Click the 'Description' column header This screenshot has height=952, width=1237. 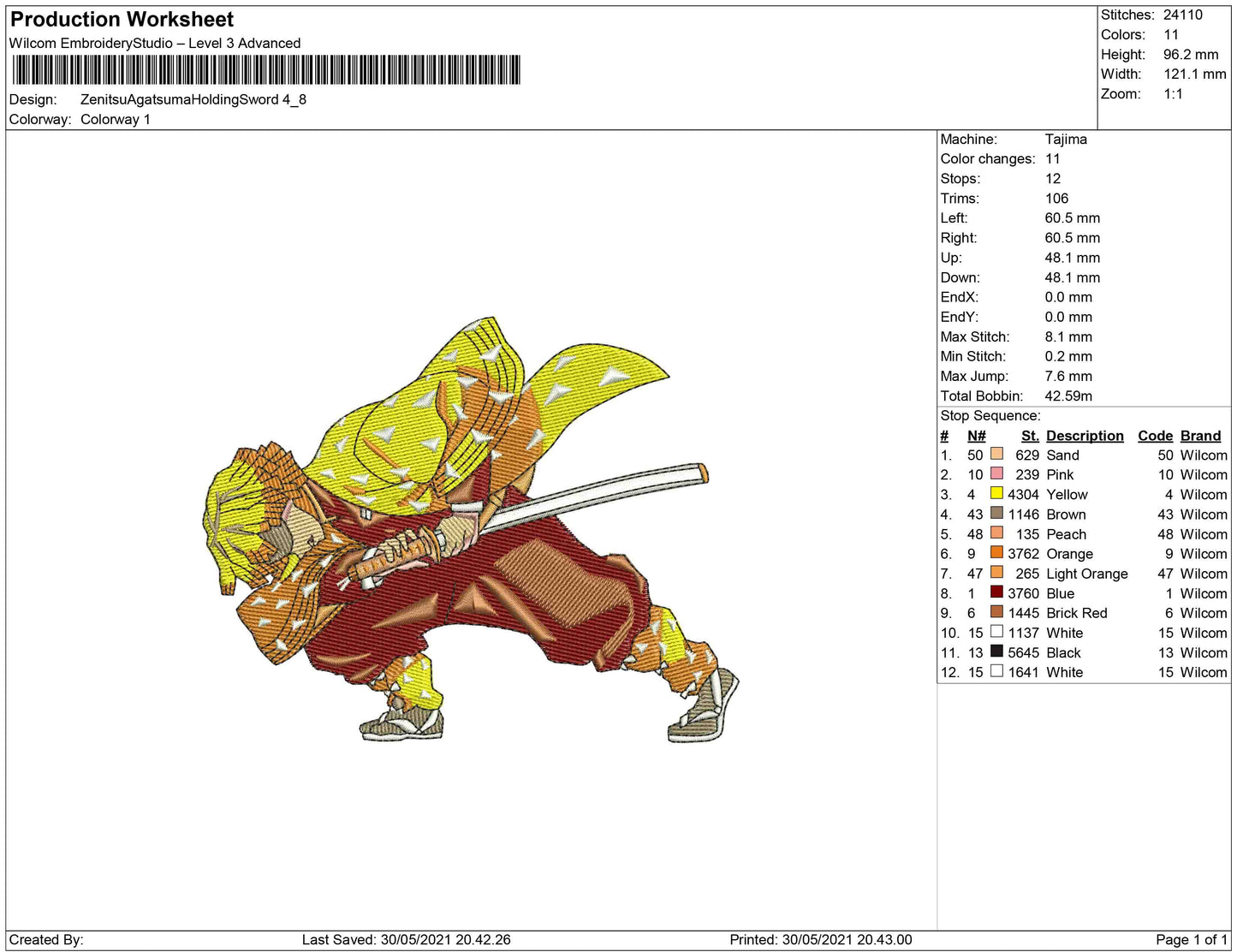[x=1085, y=436]
